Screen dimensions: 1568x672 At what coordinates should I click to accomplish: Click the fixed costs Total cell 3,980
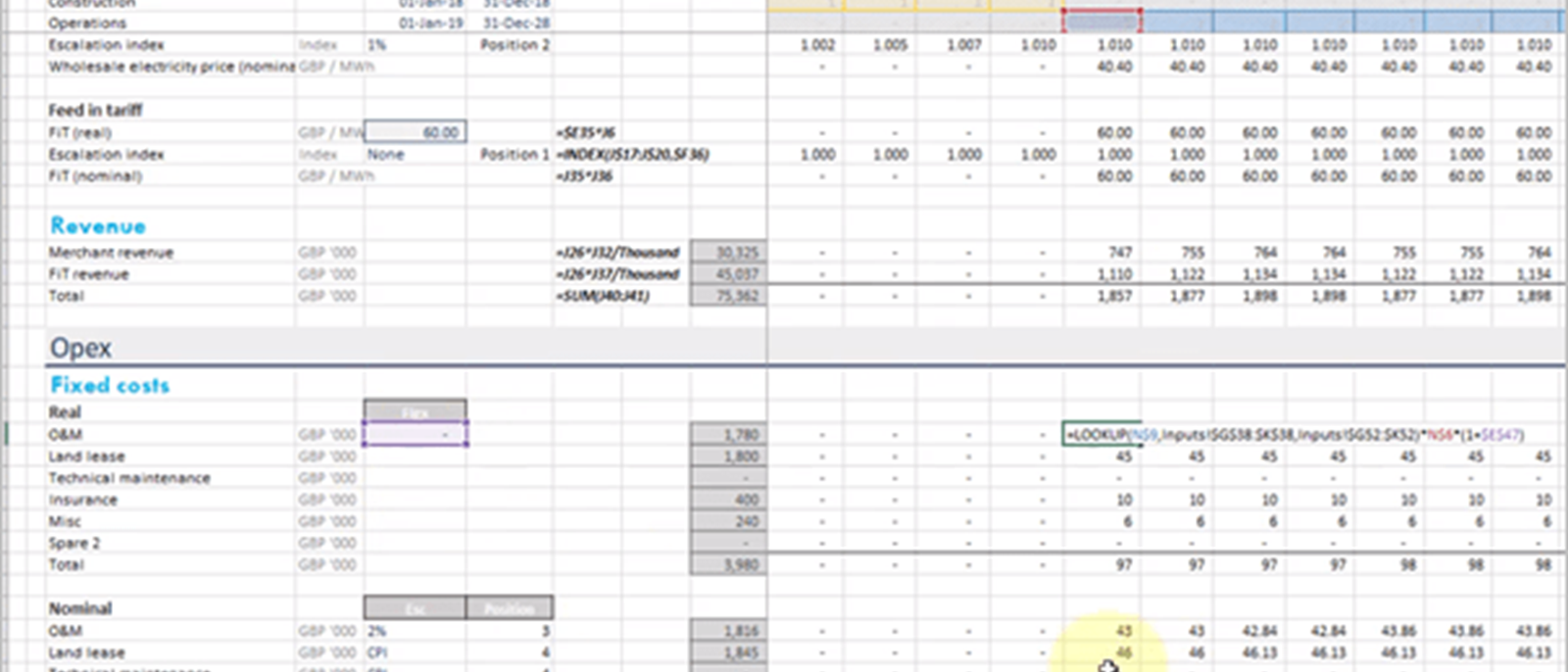click(x=728, y=565)
